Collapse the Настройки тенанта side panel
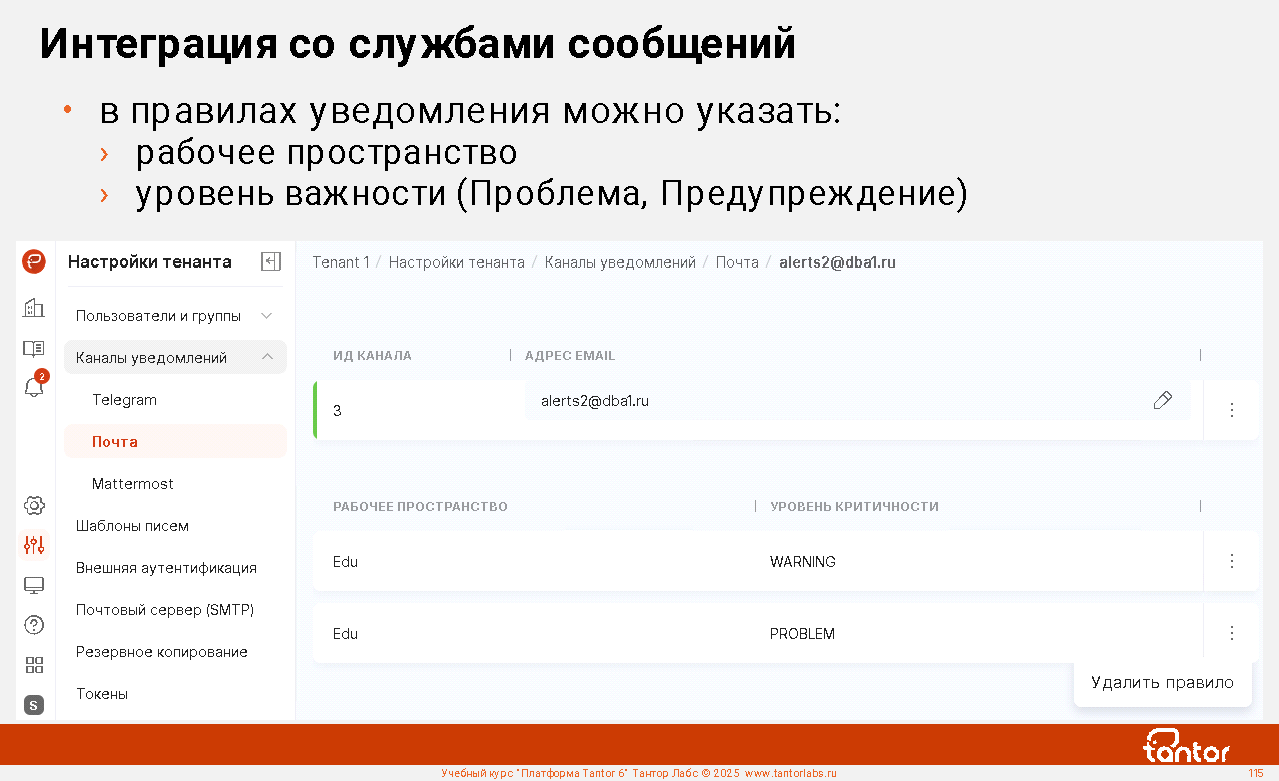 pos(270,262)
